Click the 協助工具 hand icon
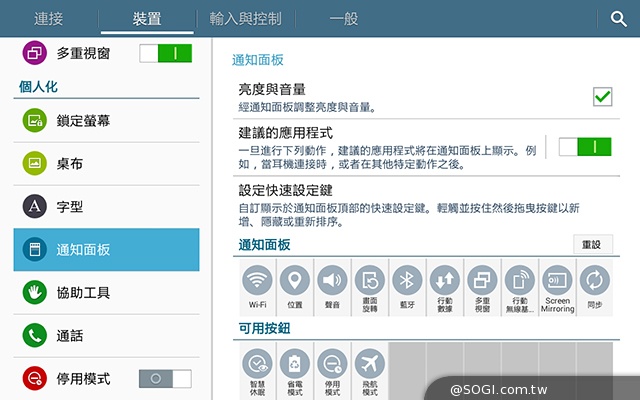The image size is (640, 400). (x=35, y=293)
